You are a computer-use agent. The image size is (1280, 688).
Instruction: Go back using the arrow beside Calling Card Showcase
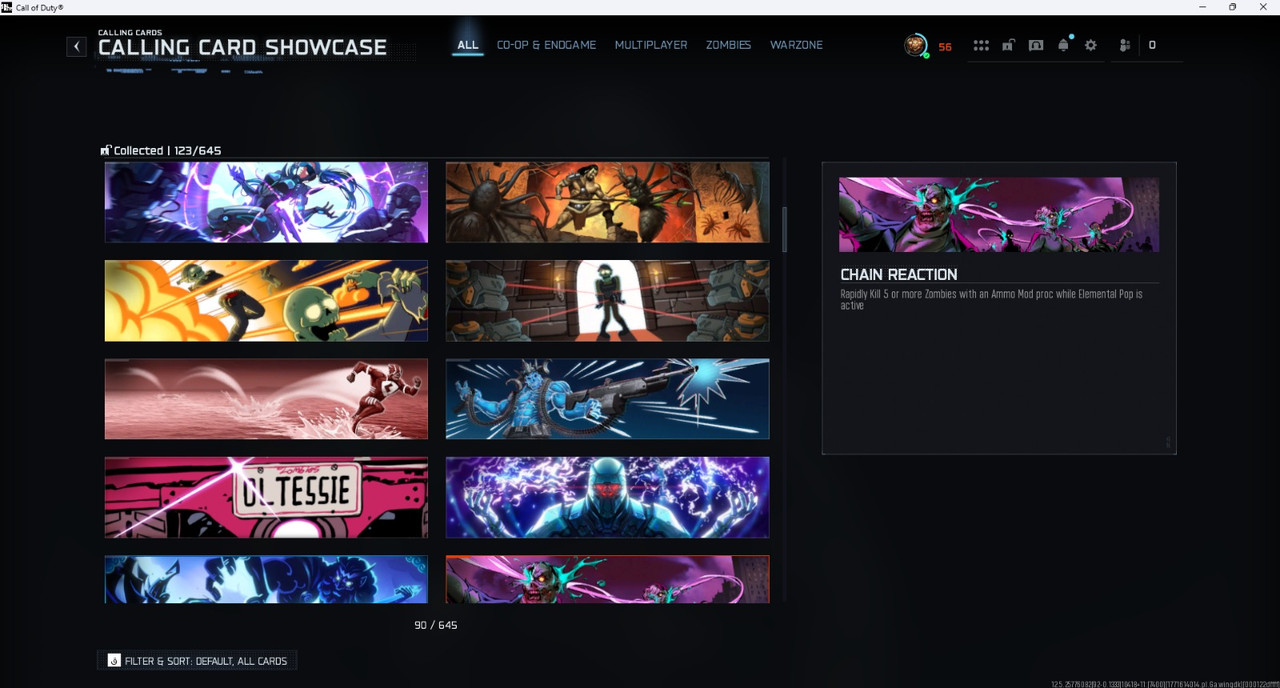pos(77,46)
